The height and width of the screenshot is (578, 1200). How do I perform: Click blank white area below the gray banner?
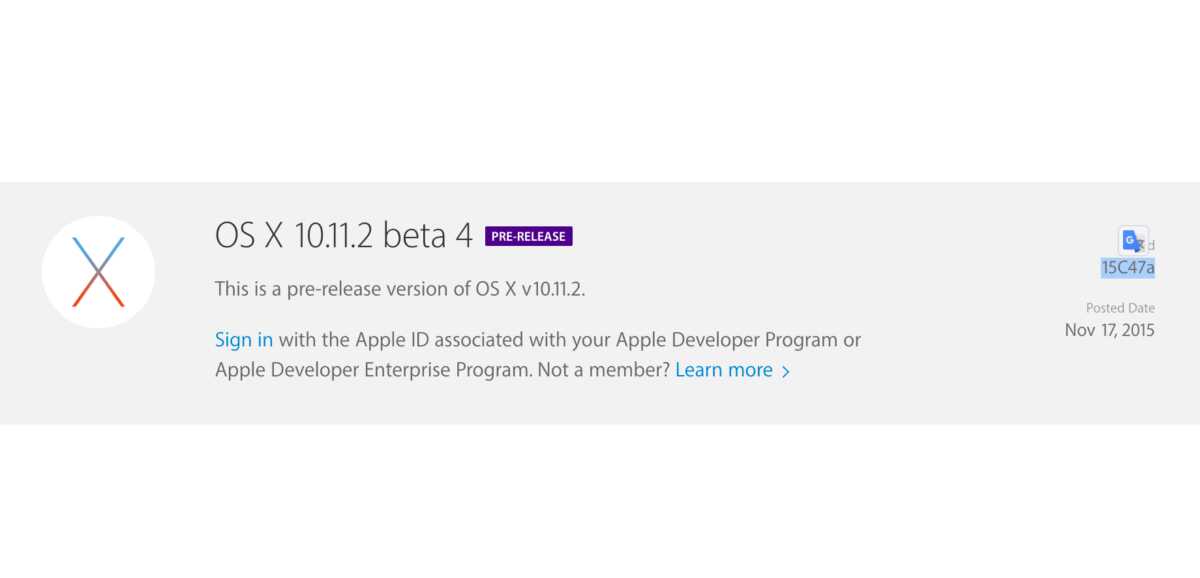click(600, 500)
